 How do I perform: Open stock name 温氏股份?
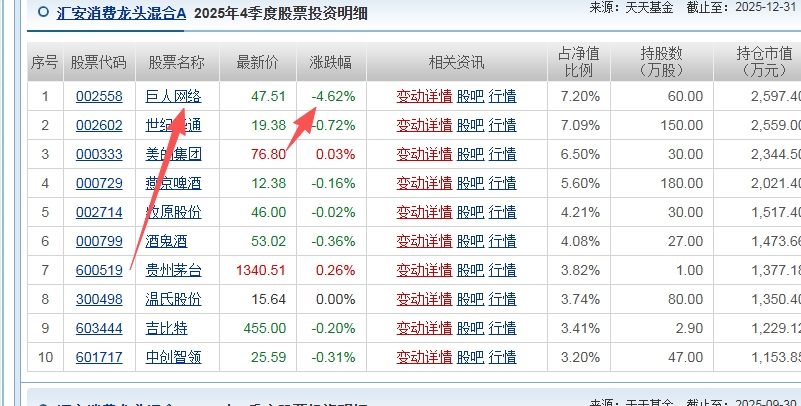(x=174, y=299)
